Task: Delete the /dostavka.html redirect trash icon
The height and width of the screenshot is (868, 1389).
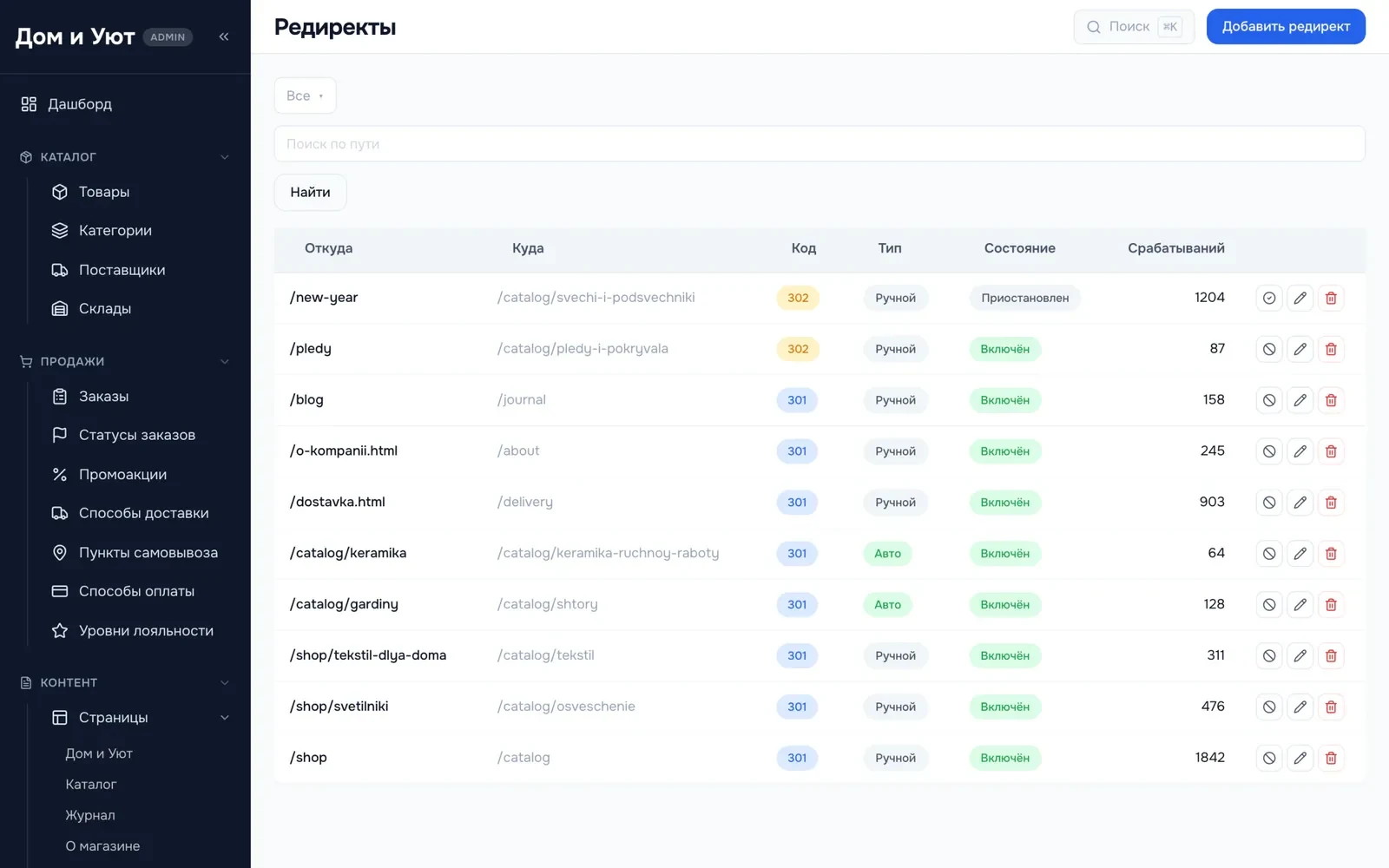Action: (1331, 503)
